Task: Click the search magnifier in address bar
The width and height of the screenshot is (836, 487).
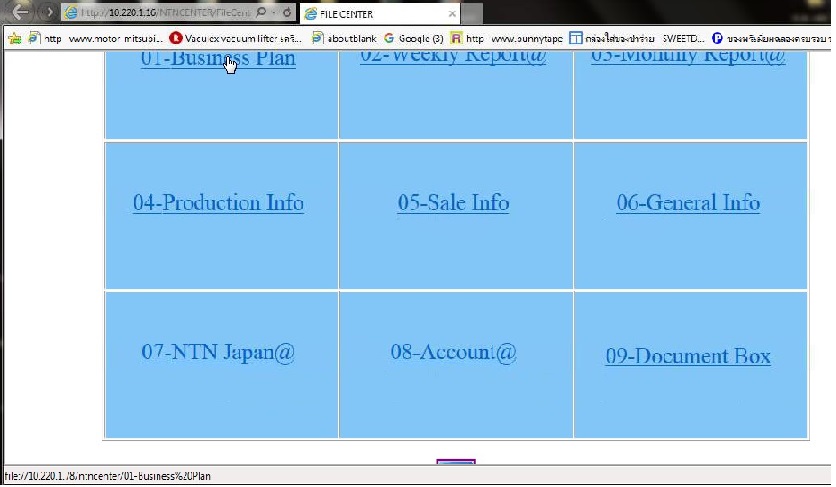Action: 261,12
